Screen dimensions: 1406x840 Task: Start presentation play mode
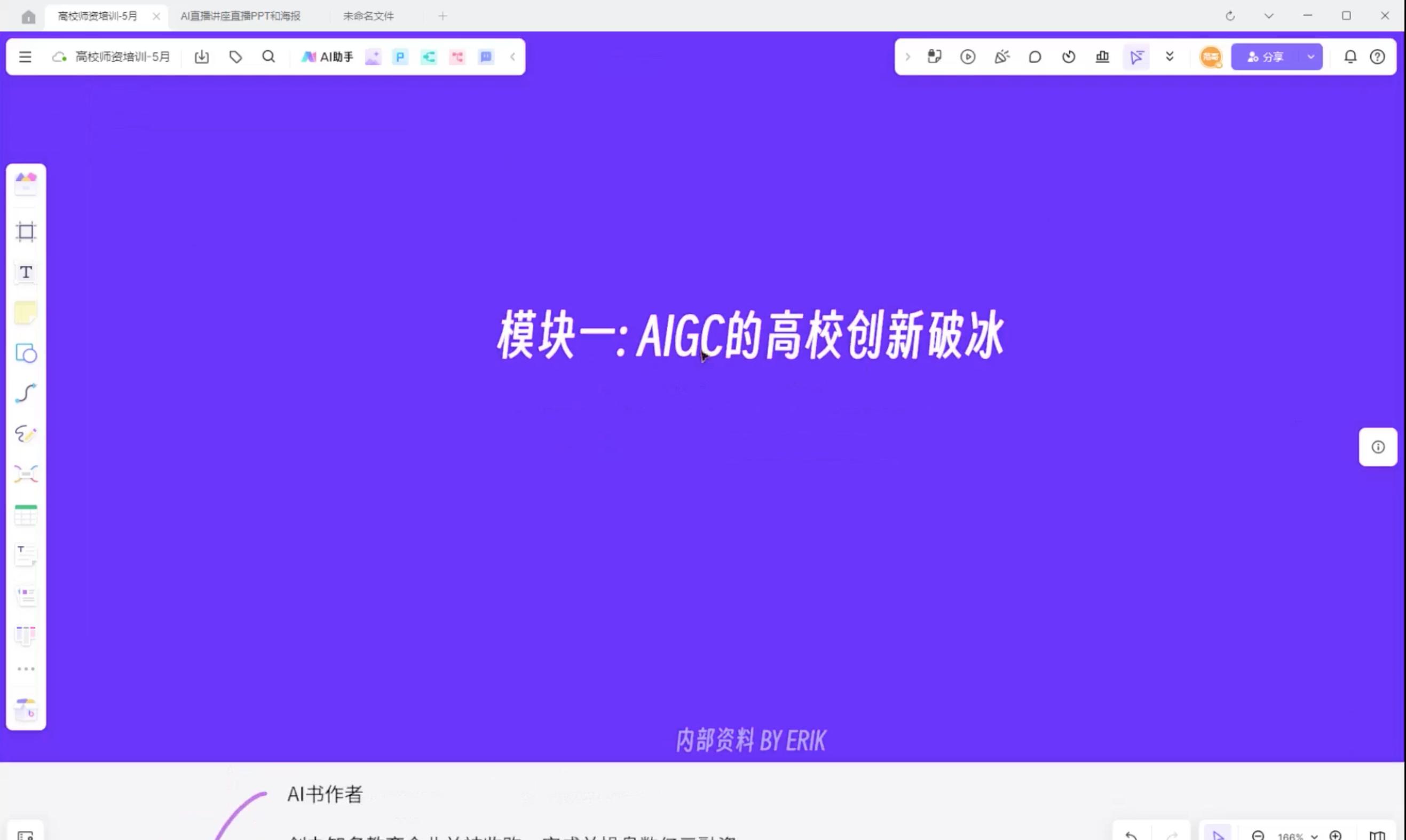click(x=968, y=57)
